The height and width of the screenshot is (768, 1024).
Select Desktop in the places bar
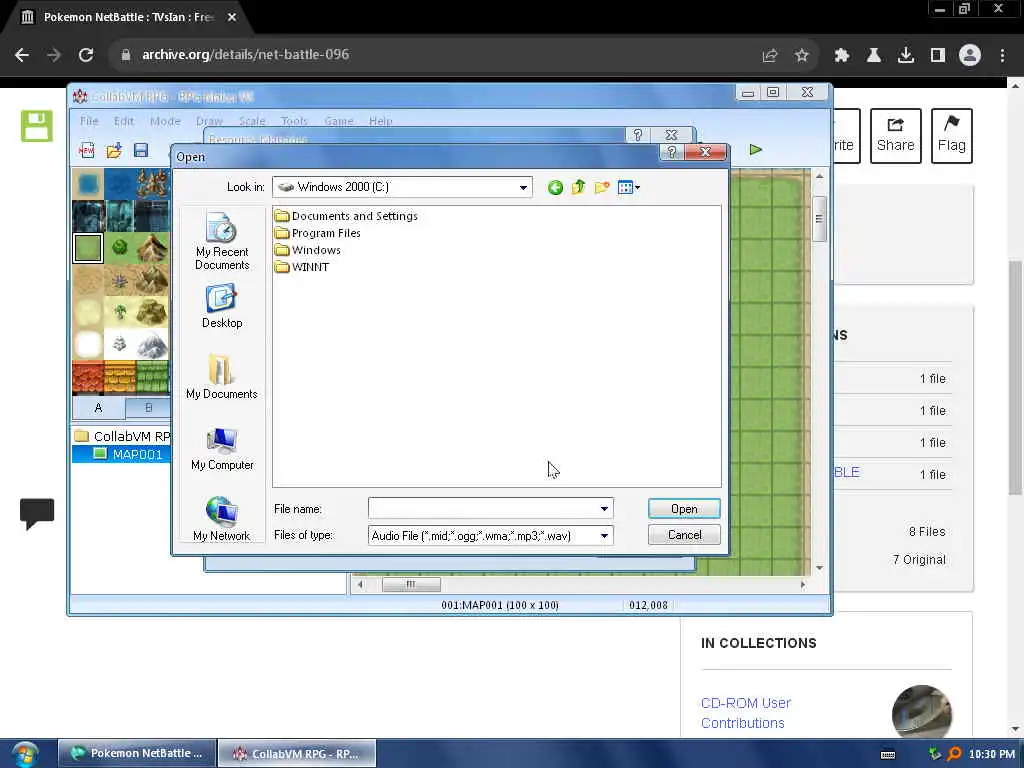click(222, 306)
